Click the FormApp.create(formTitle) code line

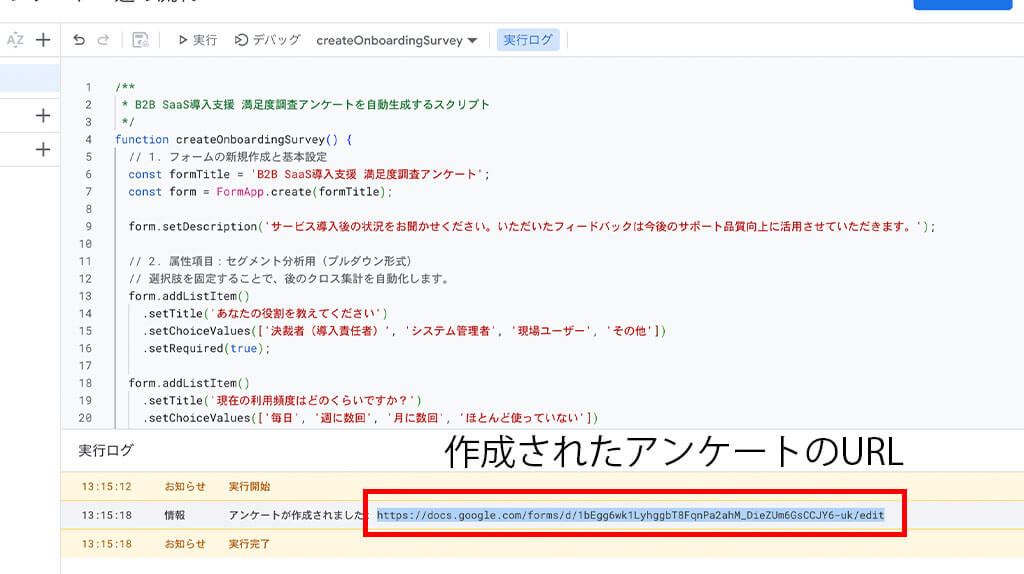(x=261, y=192)
